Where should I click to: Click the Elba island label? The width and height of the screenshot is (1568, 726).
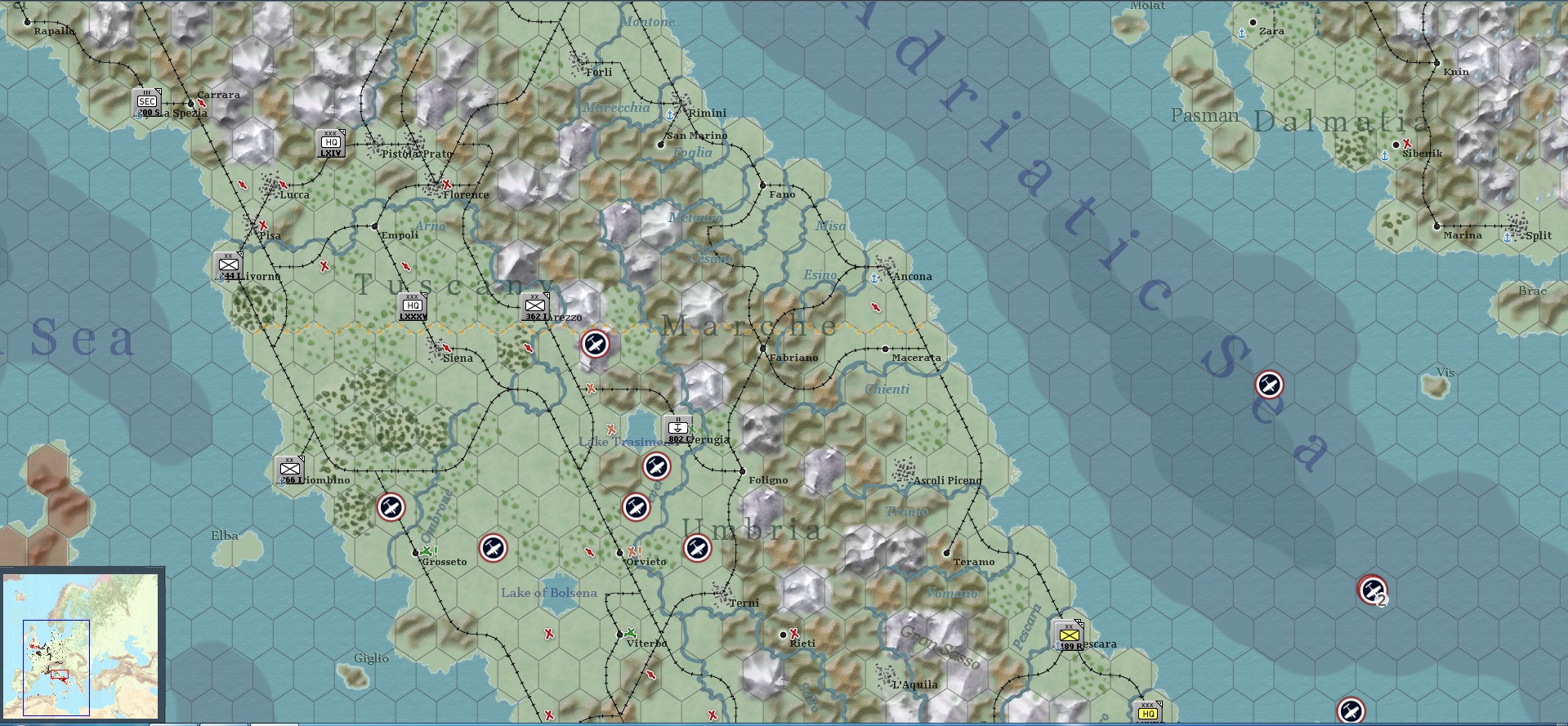pyautogui.click(x=225, y=536)
